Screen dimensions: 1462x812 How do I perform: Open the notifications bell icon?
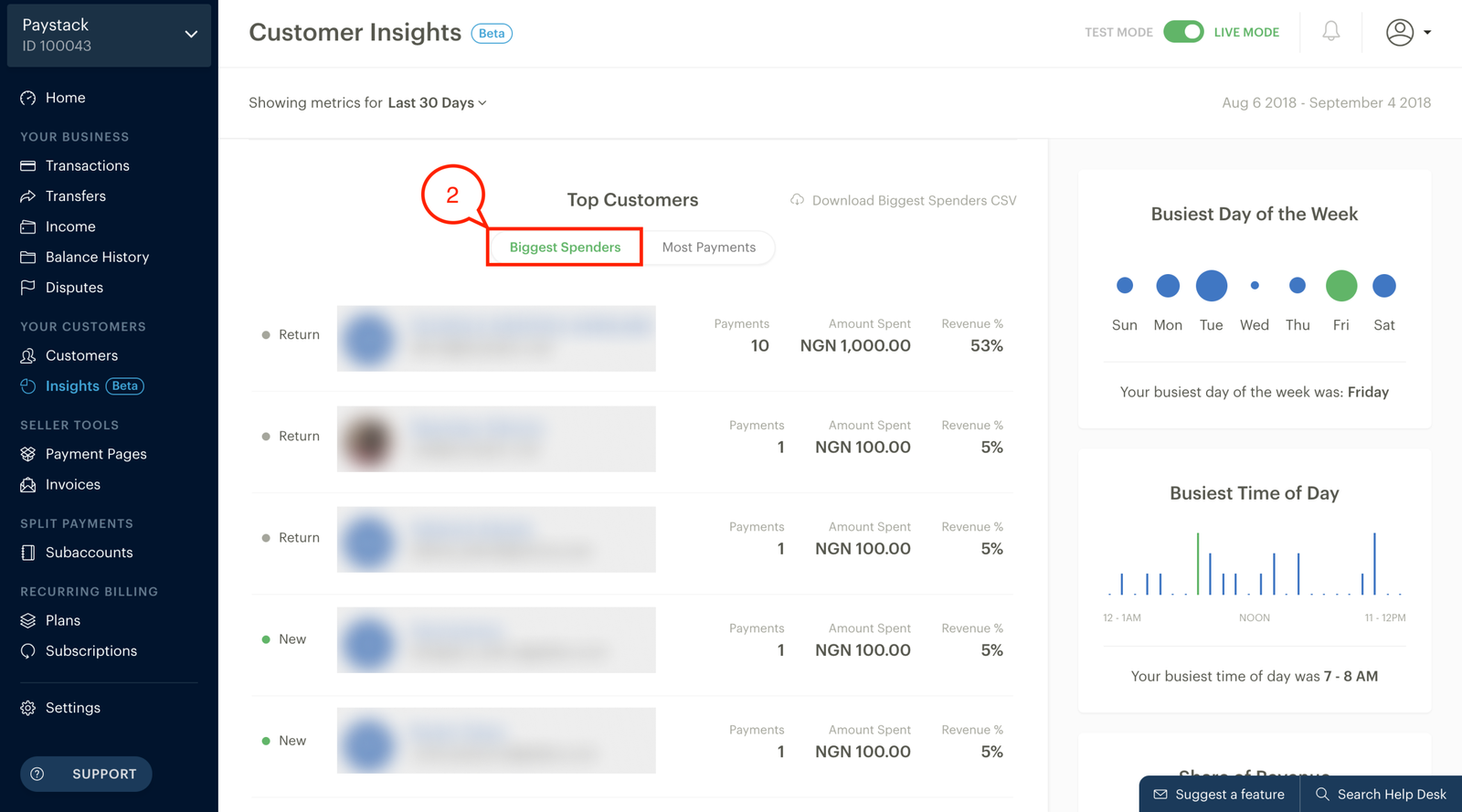click(x=1331, y=32)
